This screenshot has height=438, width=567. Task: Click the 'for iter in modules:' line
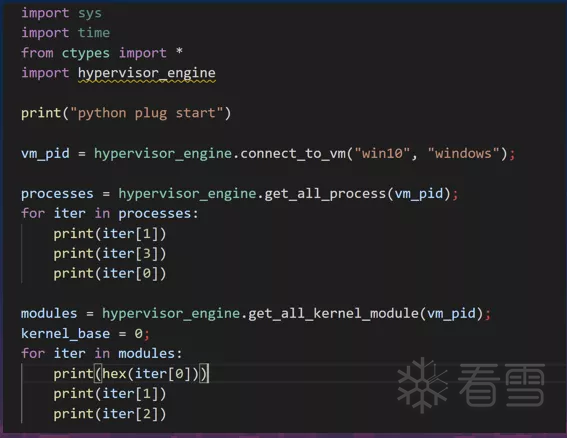coord(102,353)
